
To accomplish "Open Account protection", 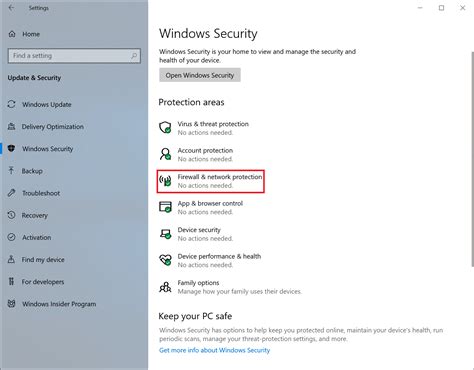I will (x=196, y=154).
